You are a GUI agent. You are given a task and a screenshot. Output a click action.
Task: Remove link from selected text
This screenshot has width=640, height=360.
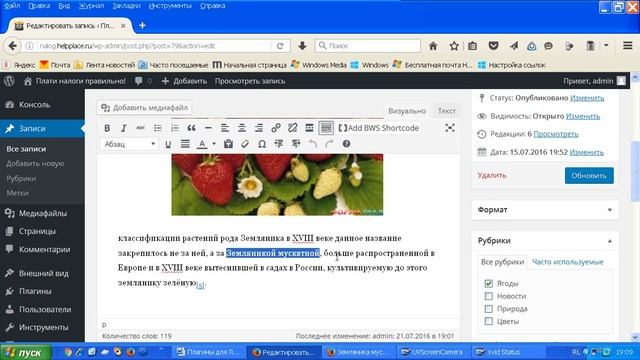click(292, 128)
